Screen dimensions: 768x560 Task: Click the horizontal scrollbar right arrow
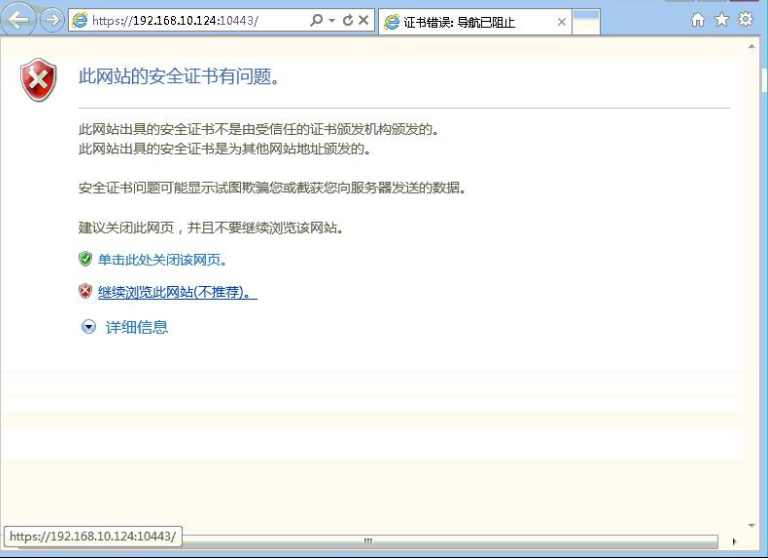[x=734, y=541]
